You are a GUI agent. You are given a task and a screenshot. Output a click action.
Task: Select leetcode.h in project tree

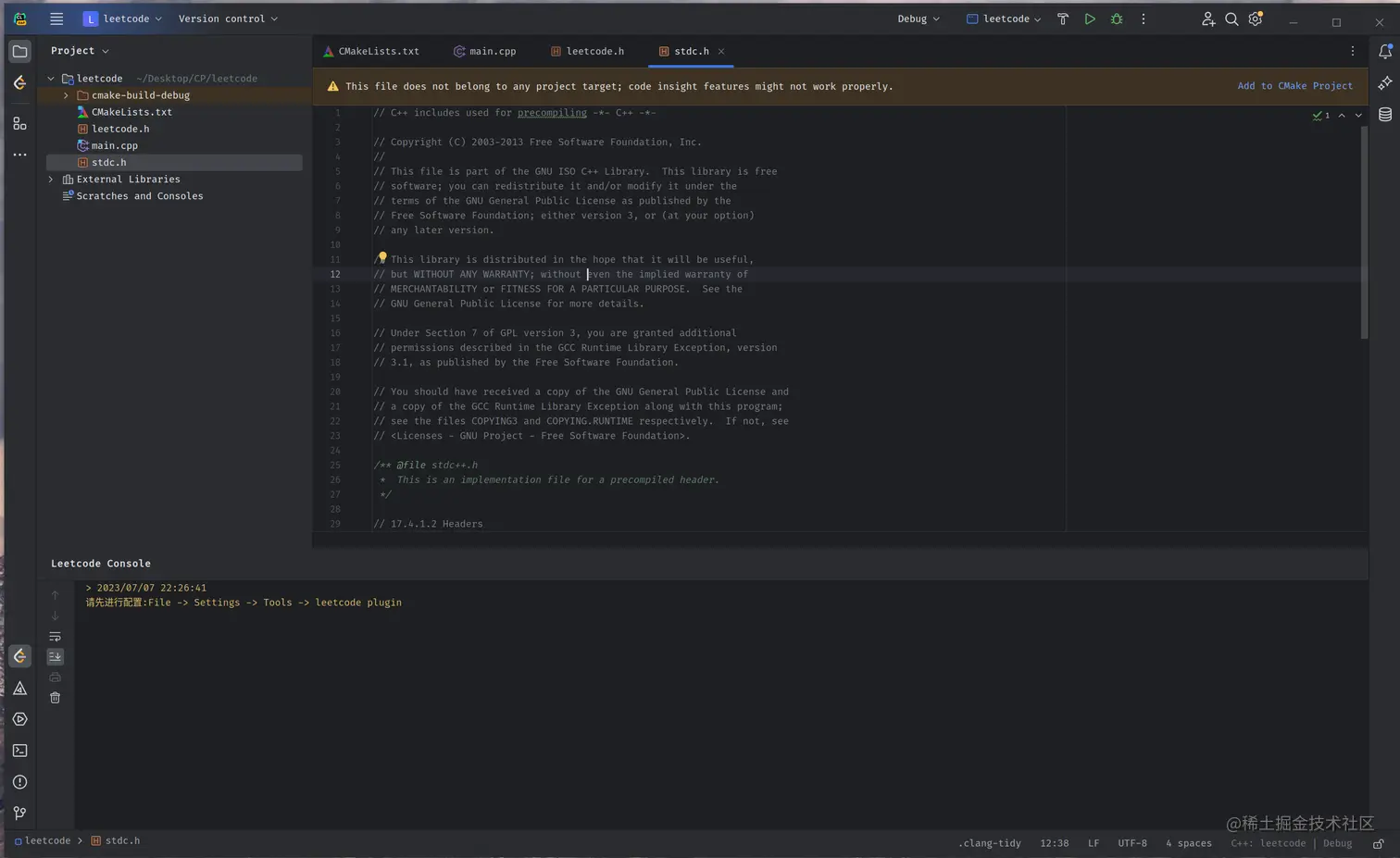click(120, 129)
